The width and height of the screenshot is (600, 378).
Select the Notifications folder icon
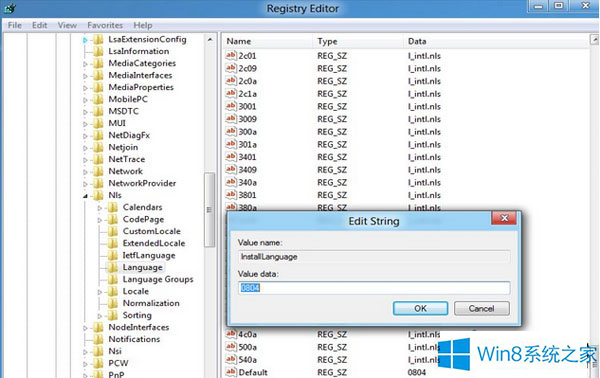98,339
